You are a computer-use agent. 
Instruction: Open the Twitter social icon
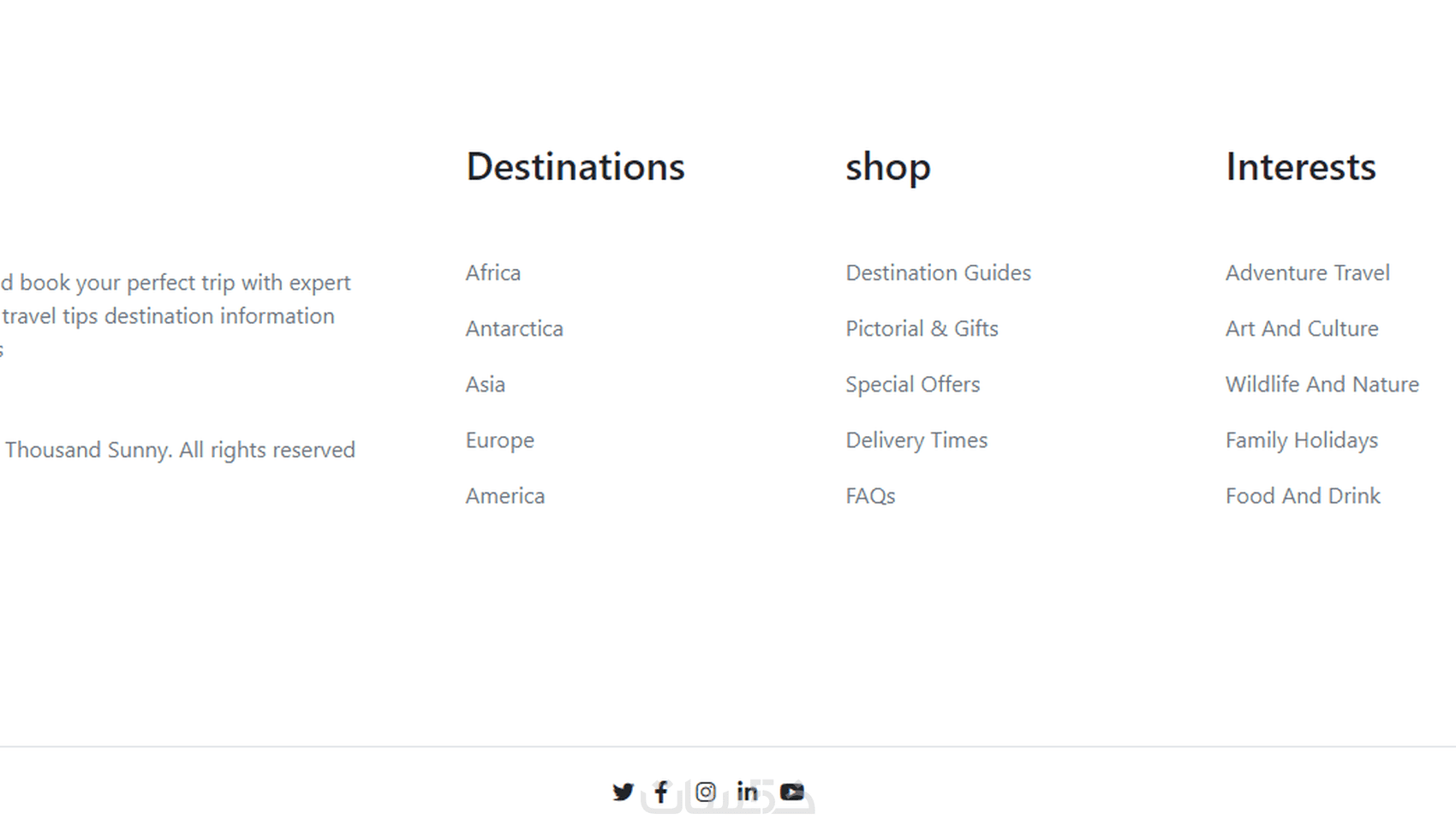click(623, 792)
